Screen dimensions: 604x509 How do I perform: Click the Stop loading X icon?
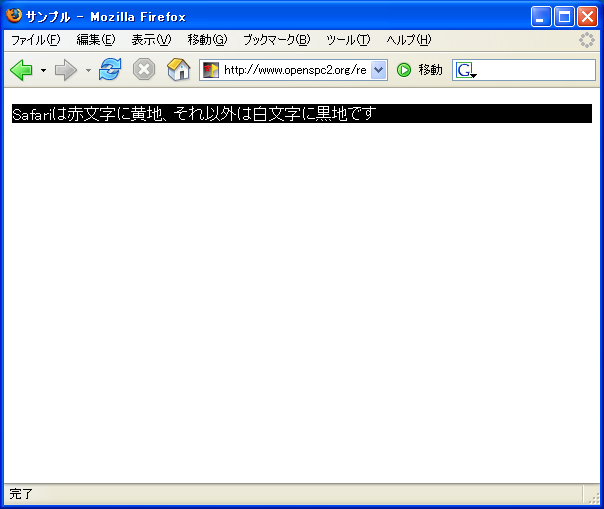point(144,70)
